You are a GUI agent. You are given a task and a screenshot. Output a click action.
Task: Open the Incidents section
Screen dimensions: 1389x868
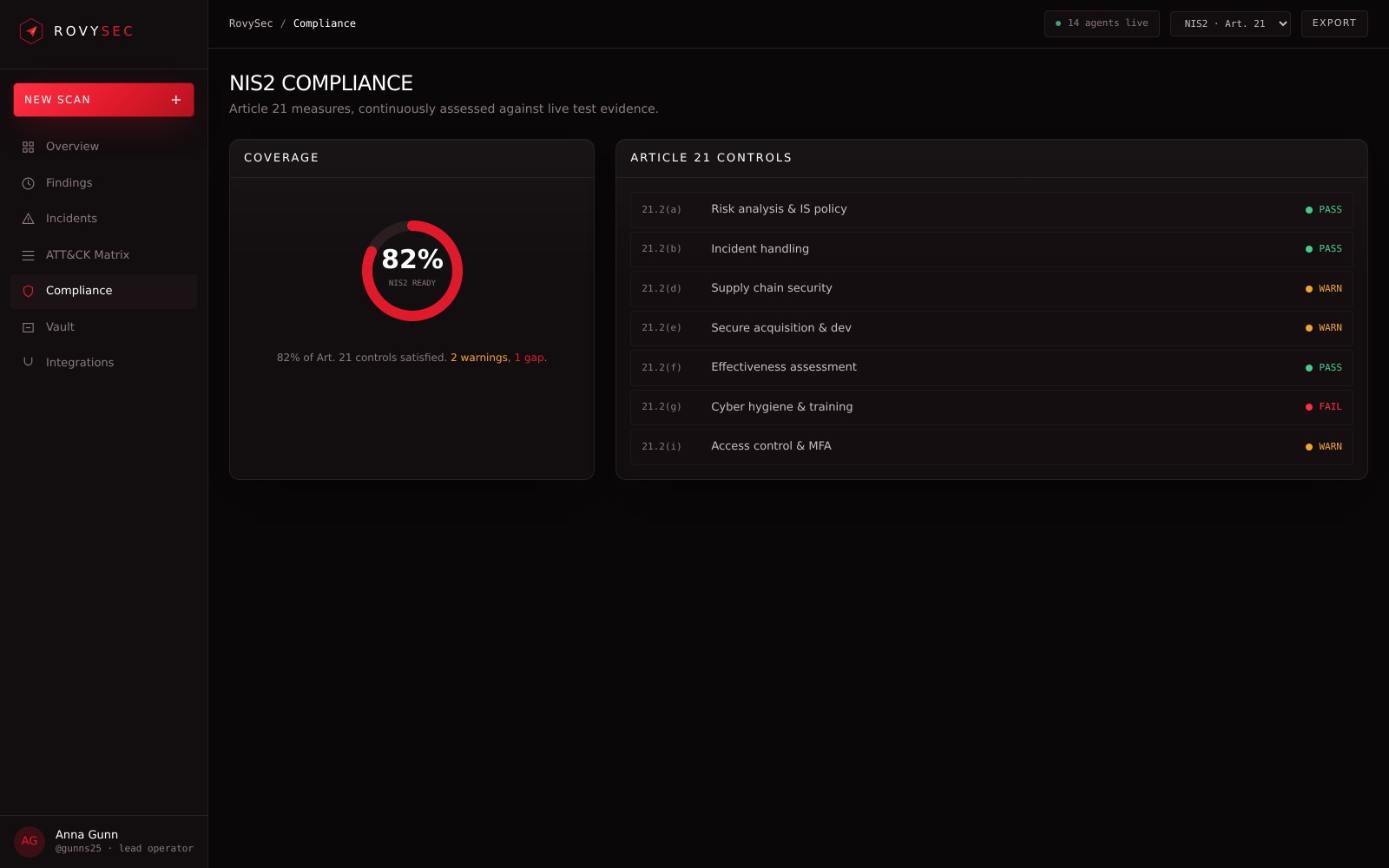(x=103, y=219)
